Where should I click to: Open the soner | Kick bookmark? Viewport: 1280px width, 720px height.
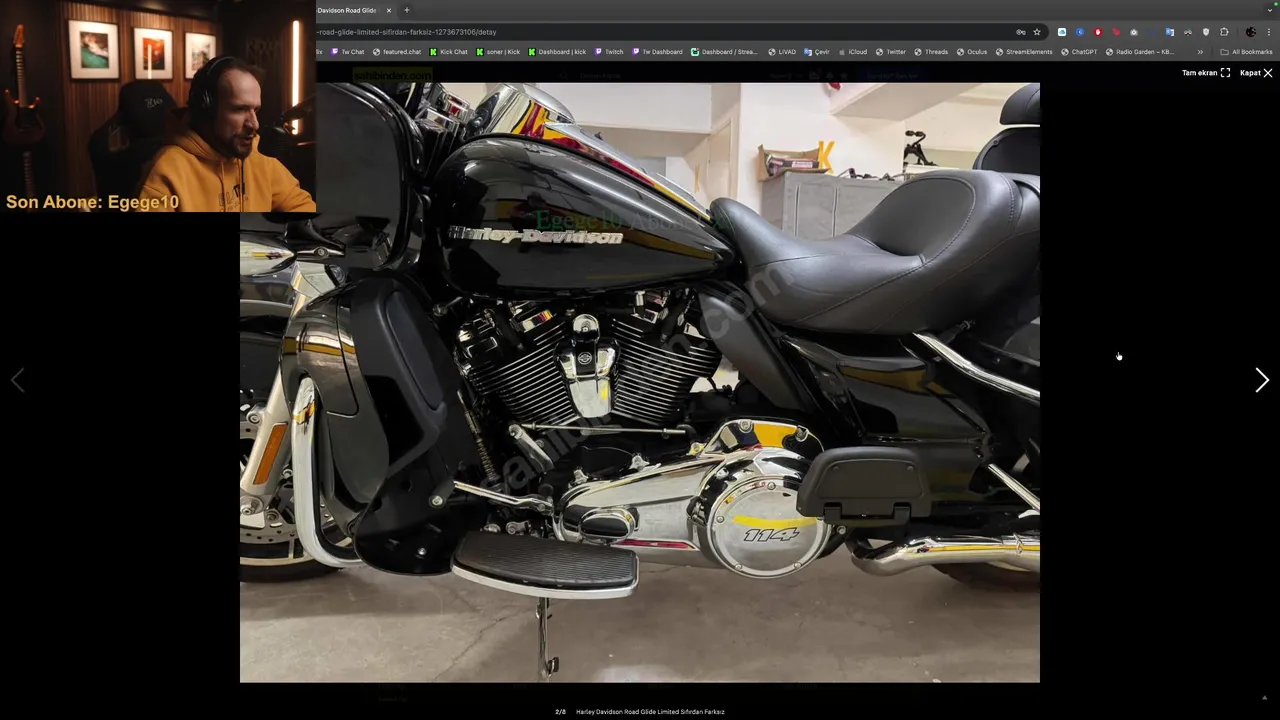(x=498, y=52)
